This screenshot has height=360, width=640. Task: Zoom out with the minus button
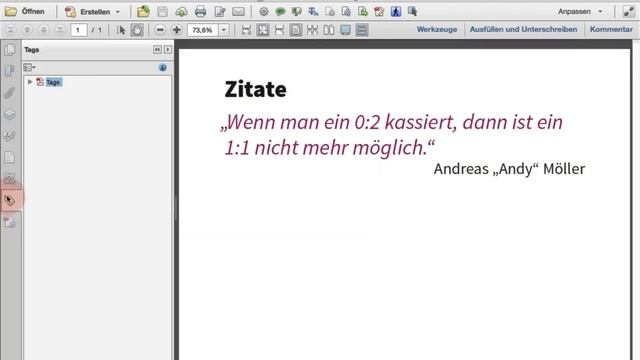[160, 30]
